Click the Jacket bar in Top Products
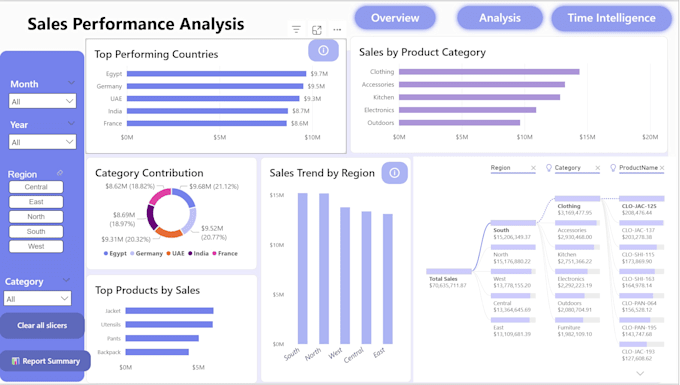This screenshot has height=385, width=680. (x=169, y=310)
